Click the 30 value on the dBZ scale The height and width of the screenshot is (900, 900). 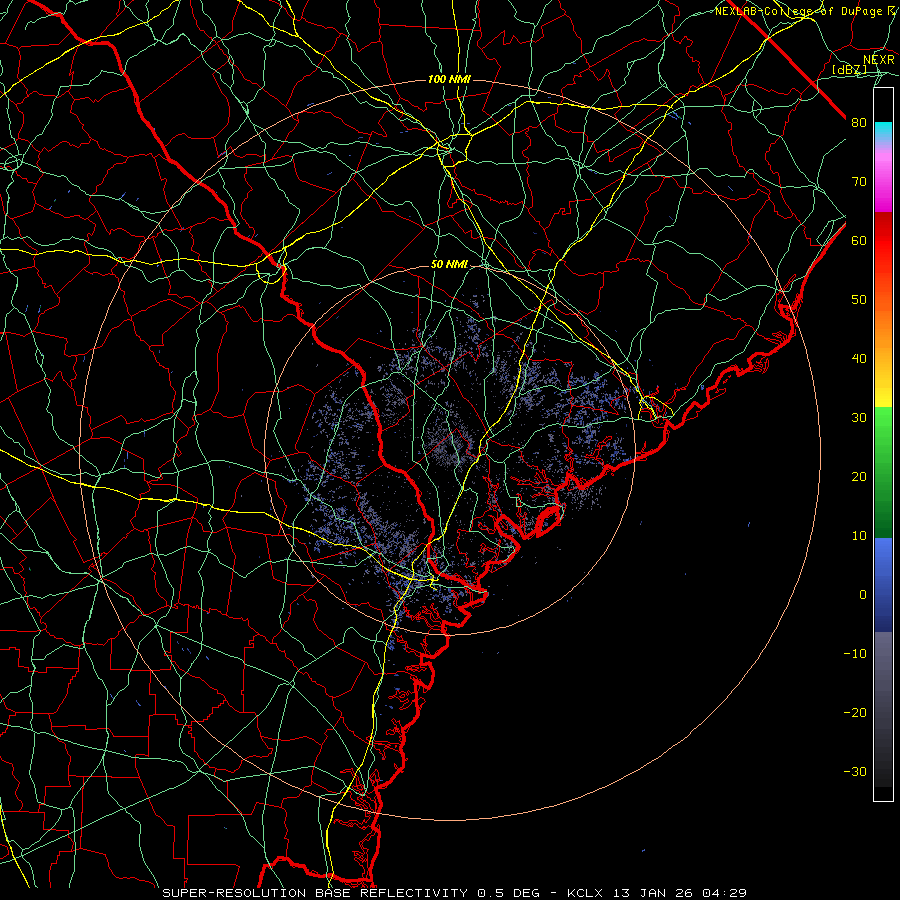click(x=859, y=418)
